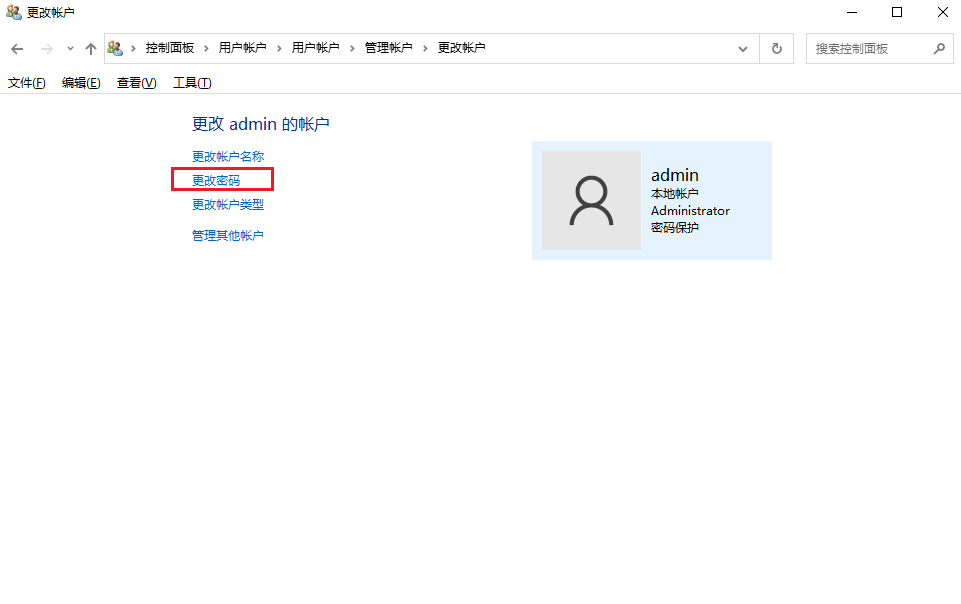Screen dimensions: 961x604
Task: Click the forward navigation arrow
Action: coord(46,47)
